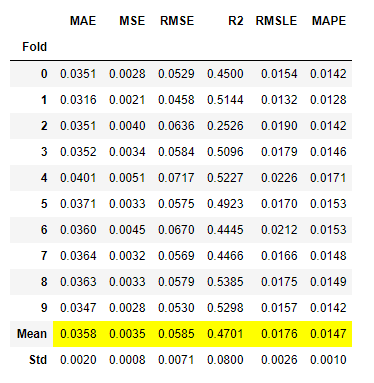Select the MSE column header
Screen dimensions: 374x383
click(132, 21)
